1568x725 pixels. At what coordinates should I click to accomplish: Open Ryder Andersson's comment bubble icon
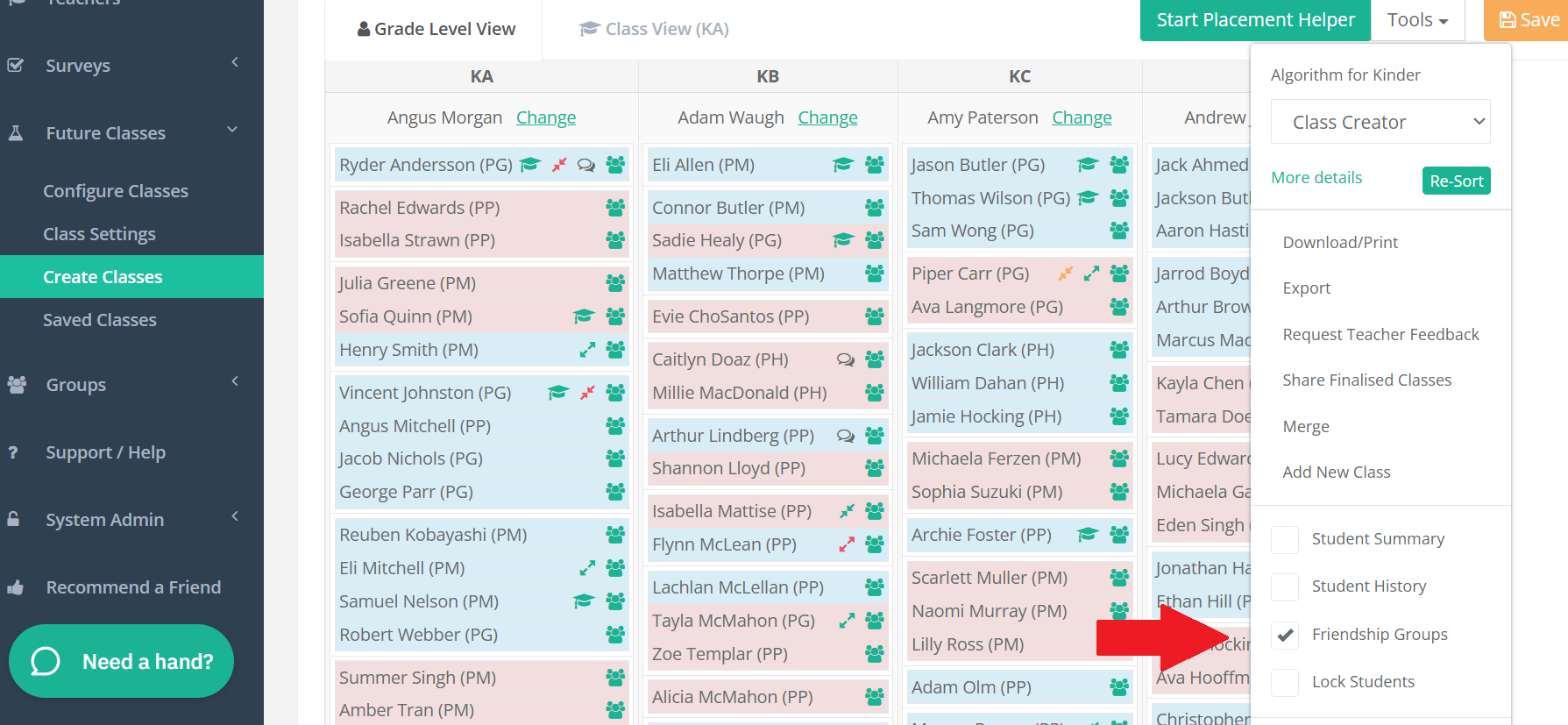tap(586, 165)
